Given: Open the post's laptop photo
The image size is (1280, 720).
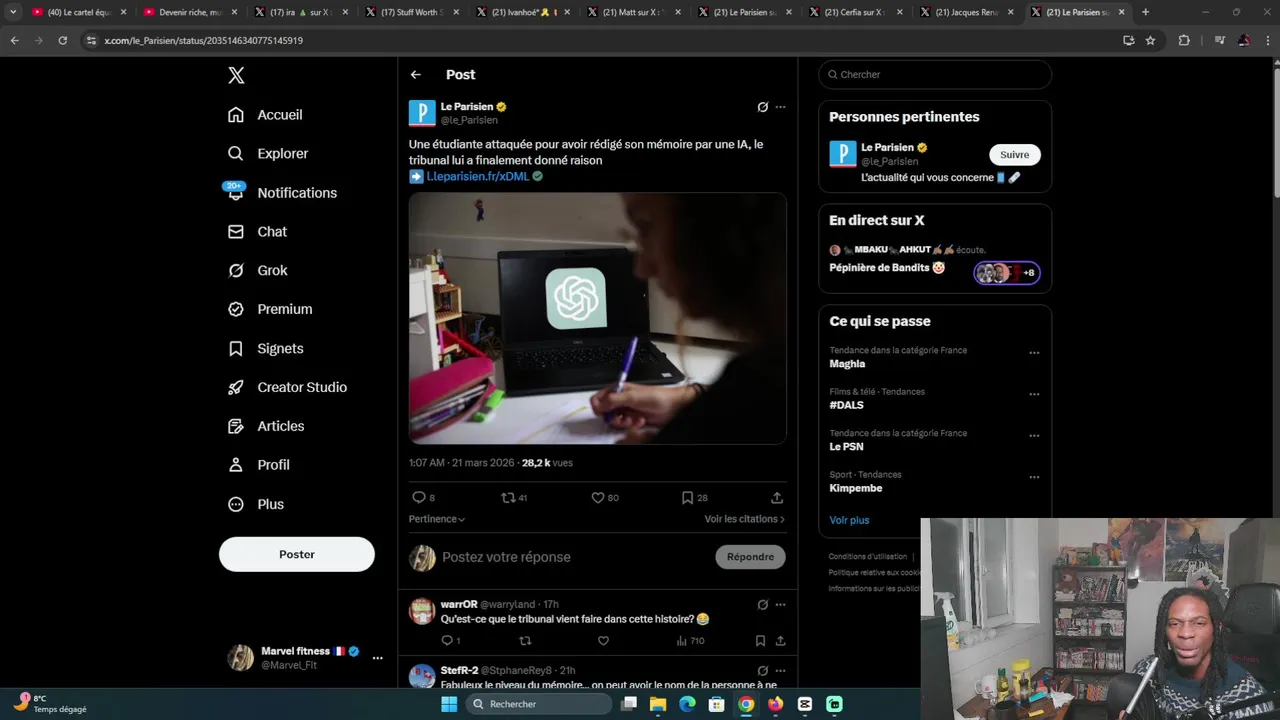Looking at the screenshot, I should pyautogui.click(x=597, y=318).
